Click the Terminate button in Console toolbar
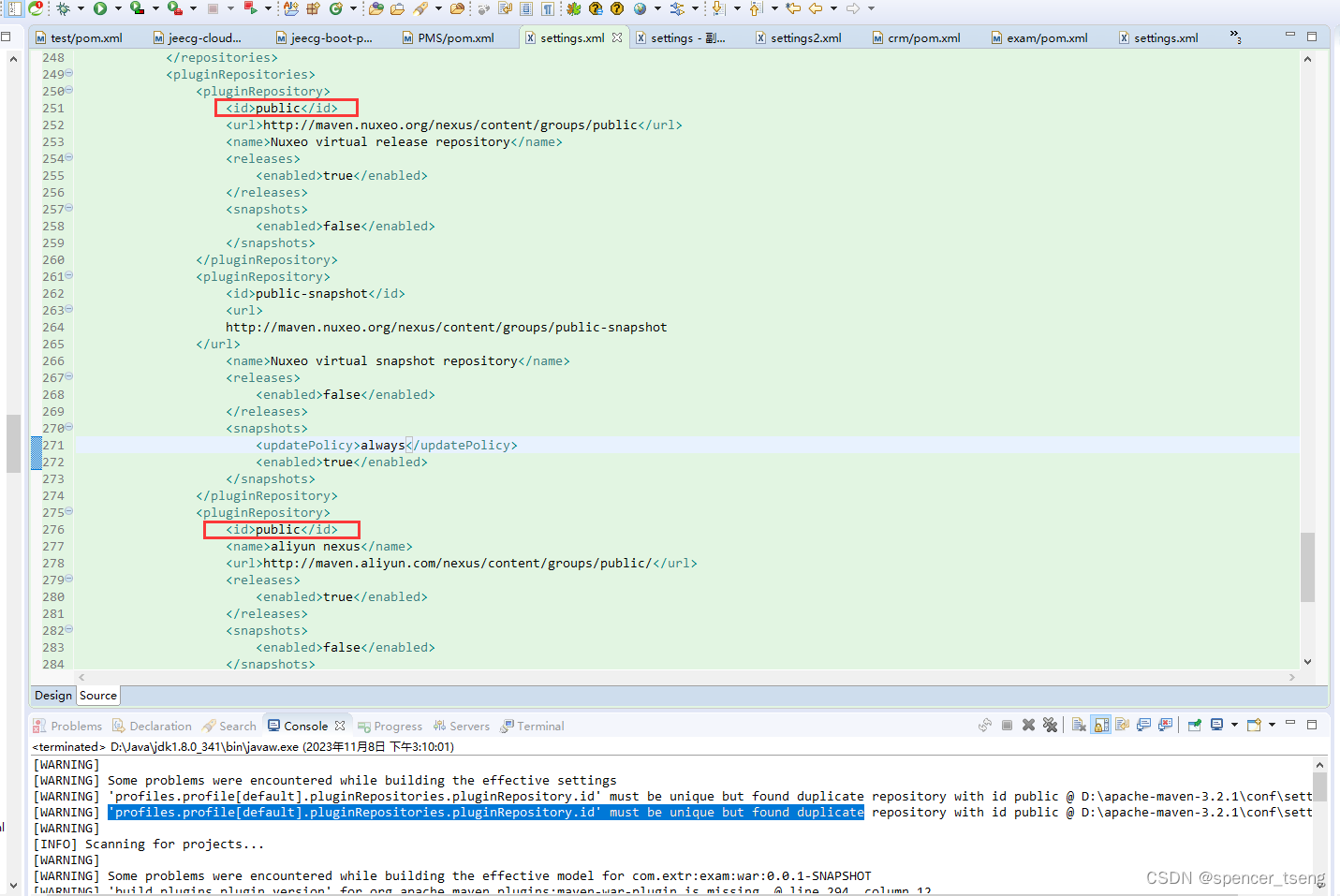 coord(1006,725)
